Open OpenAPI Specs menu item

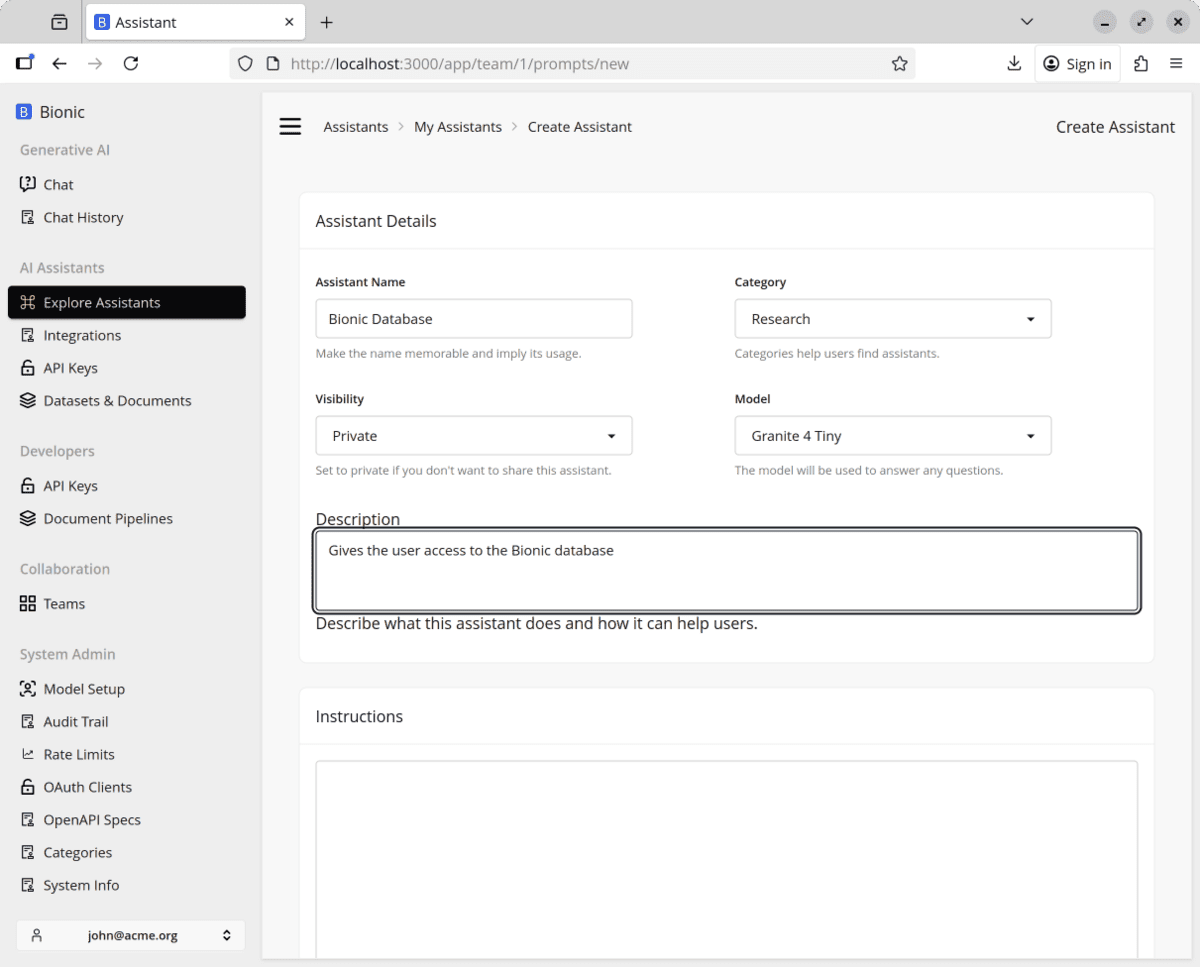pos(92,819)
